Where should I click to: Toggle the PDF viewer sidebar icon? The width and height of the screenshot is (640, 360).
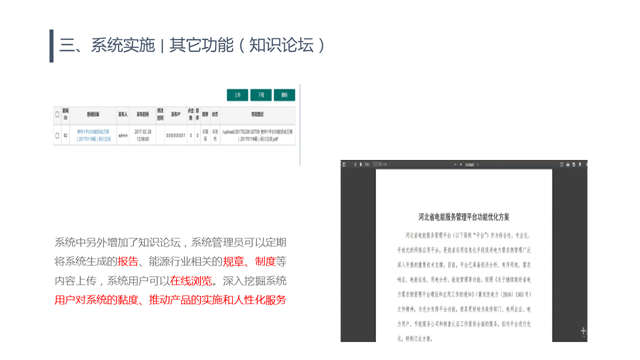(344, 164)
